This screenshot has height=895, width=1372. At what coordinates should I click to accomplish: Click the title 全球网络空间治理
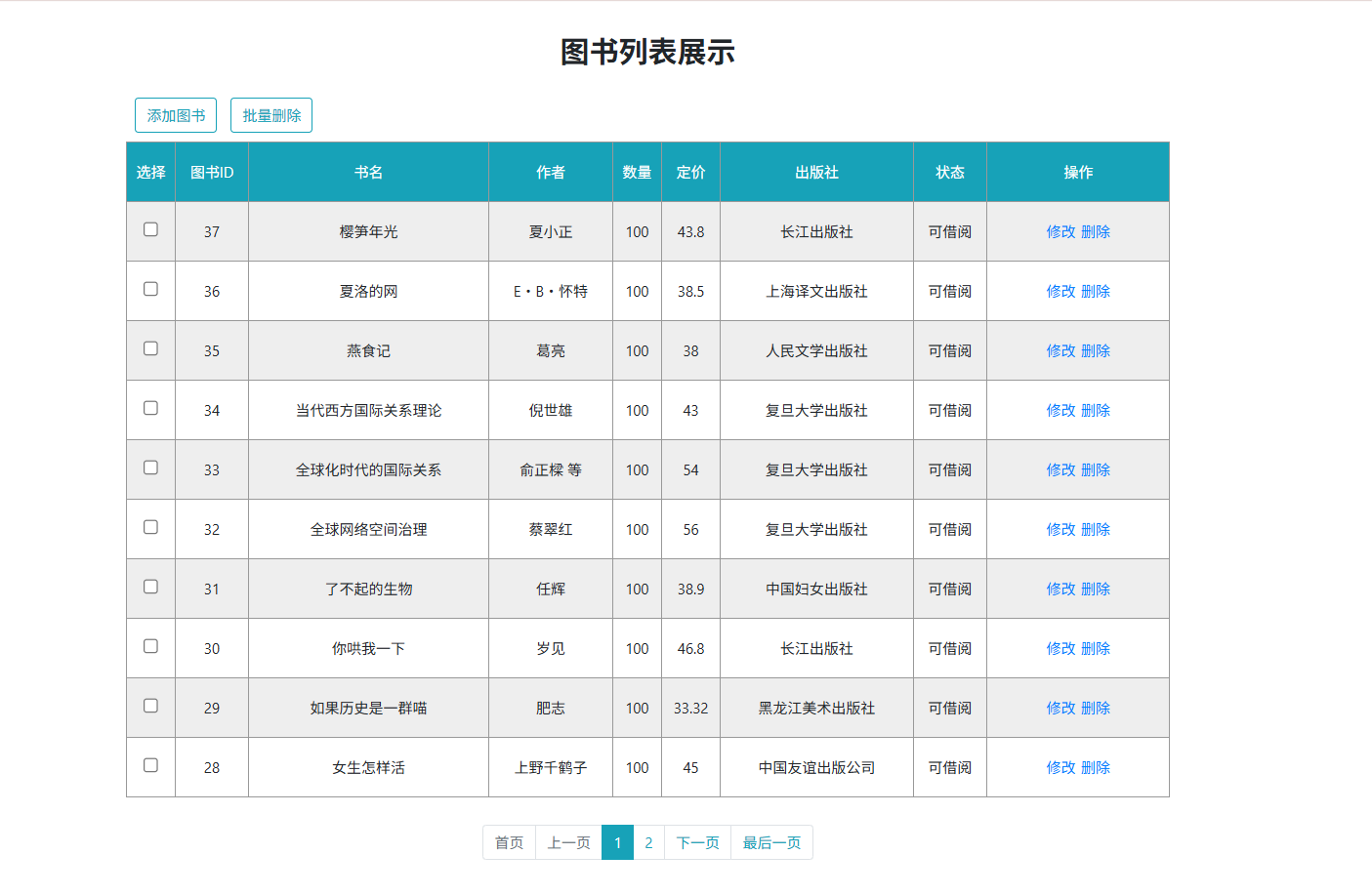368,529
